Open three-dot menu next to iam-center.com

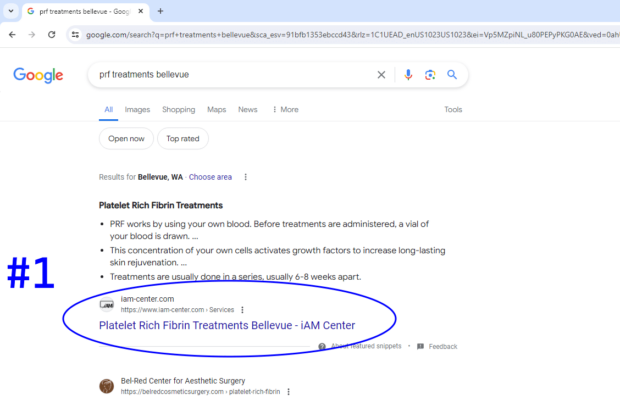[x=242, y=310]
